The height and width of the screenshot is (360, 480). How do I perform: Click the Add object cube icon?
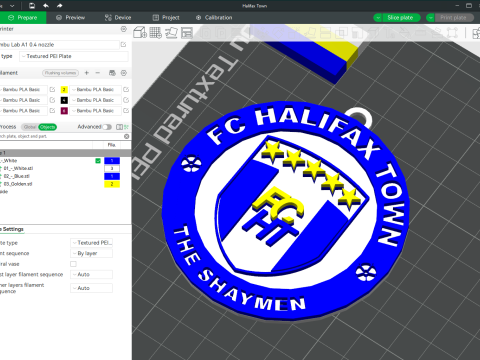pos(140,33)
